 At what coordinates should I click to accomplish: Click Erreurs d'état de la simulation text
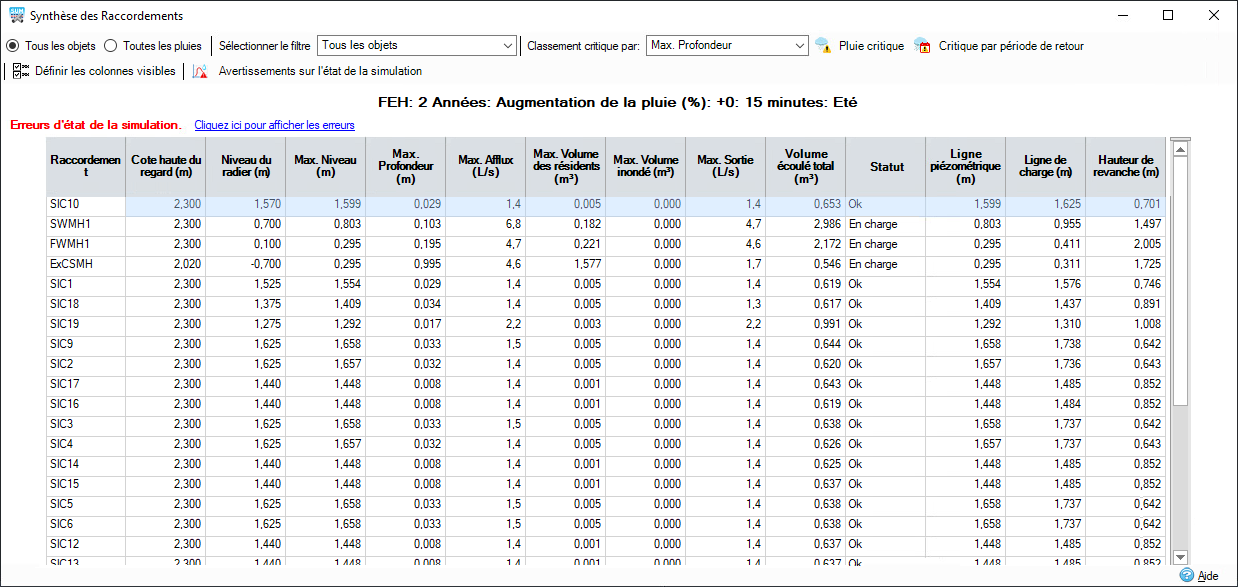(x=95, y=125)
